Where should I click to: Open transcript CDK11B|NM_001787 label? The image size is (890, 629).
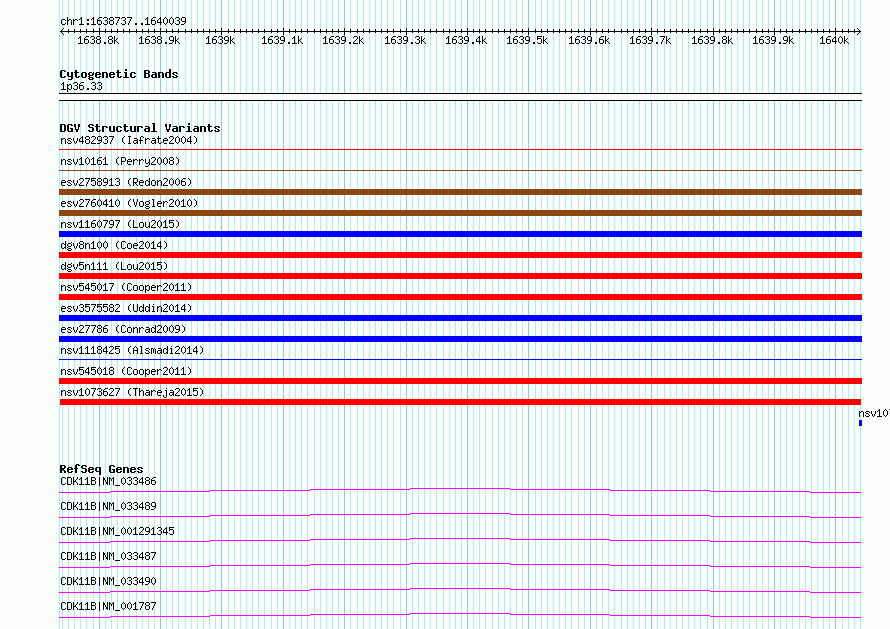108,606
